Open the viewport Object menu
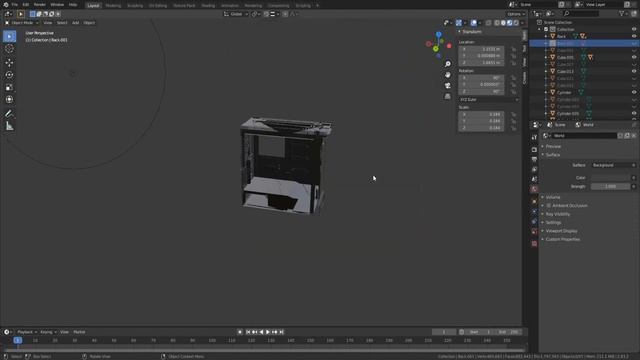The width and height of the screenshot is (640, 360). [89, 23]
